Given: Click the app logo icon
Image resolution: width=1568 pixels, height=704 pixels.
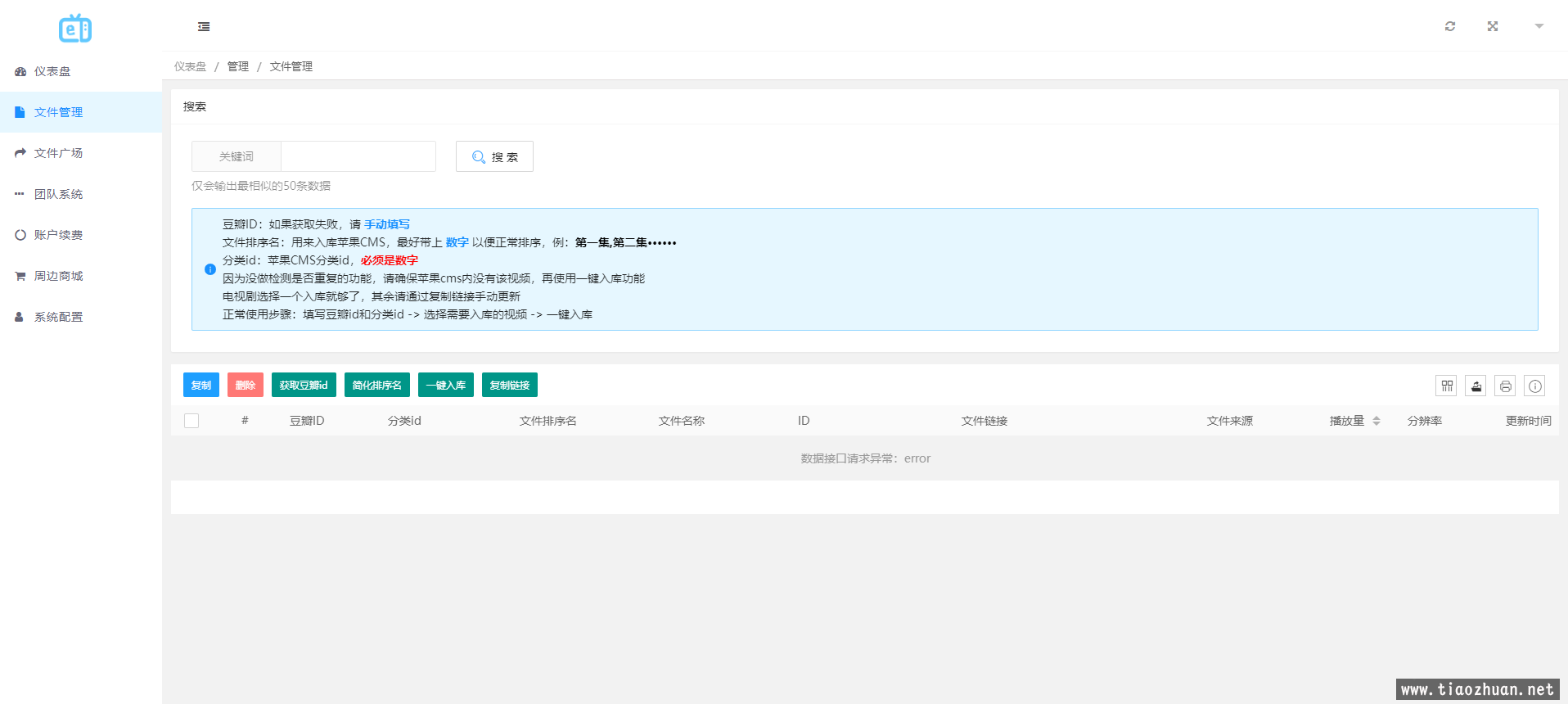Looking at the screenshot, I should point(75,29).
